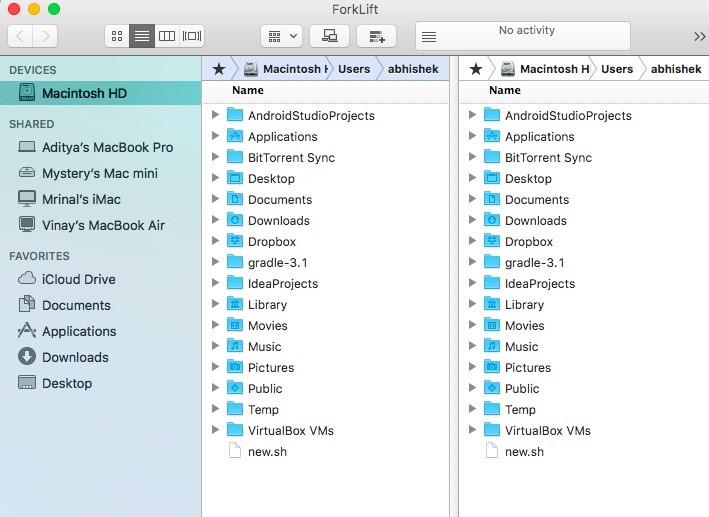
Task: Select Music folder icon in left pane
Action: (x=235, y=346)
